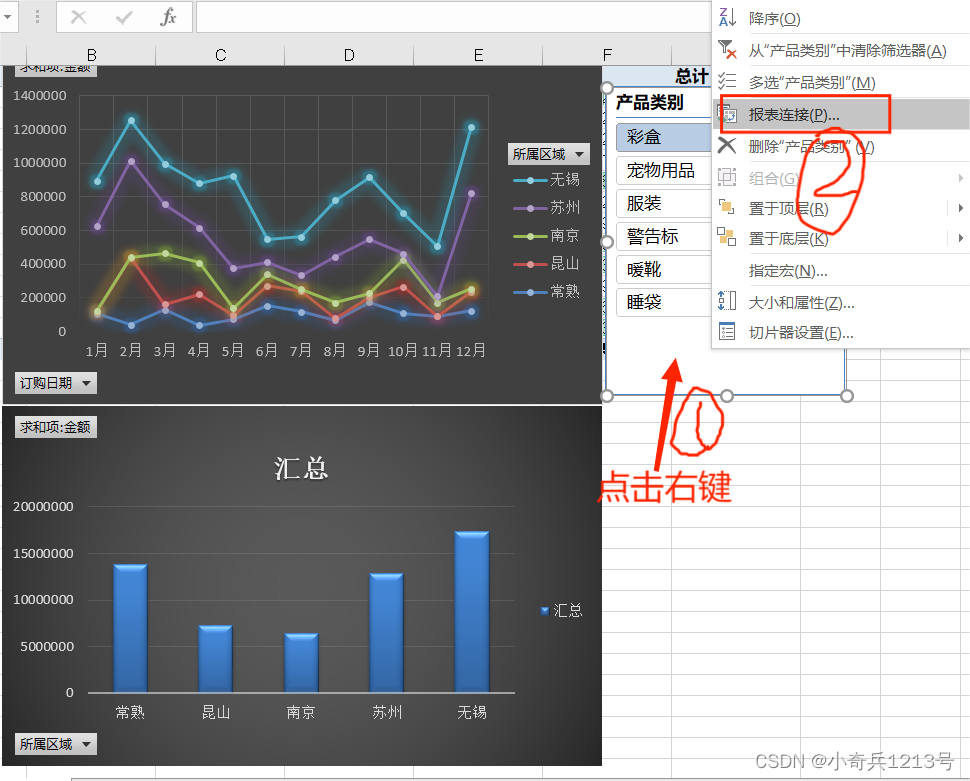Click 汇总 legend entry in bar chart

pos(561,611)
